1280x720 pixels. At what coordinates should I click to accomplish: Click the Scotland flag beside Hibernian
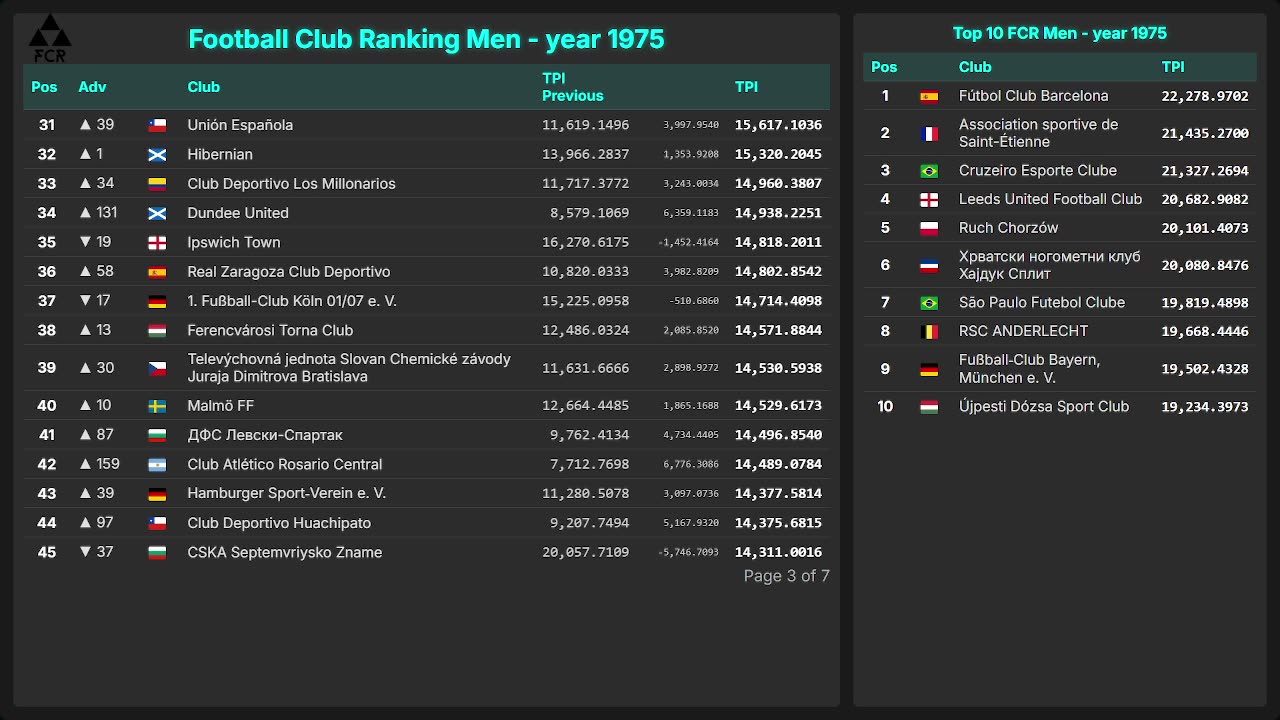tap(157, 154)
